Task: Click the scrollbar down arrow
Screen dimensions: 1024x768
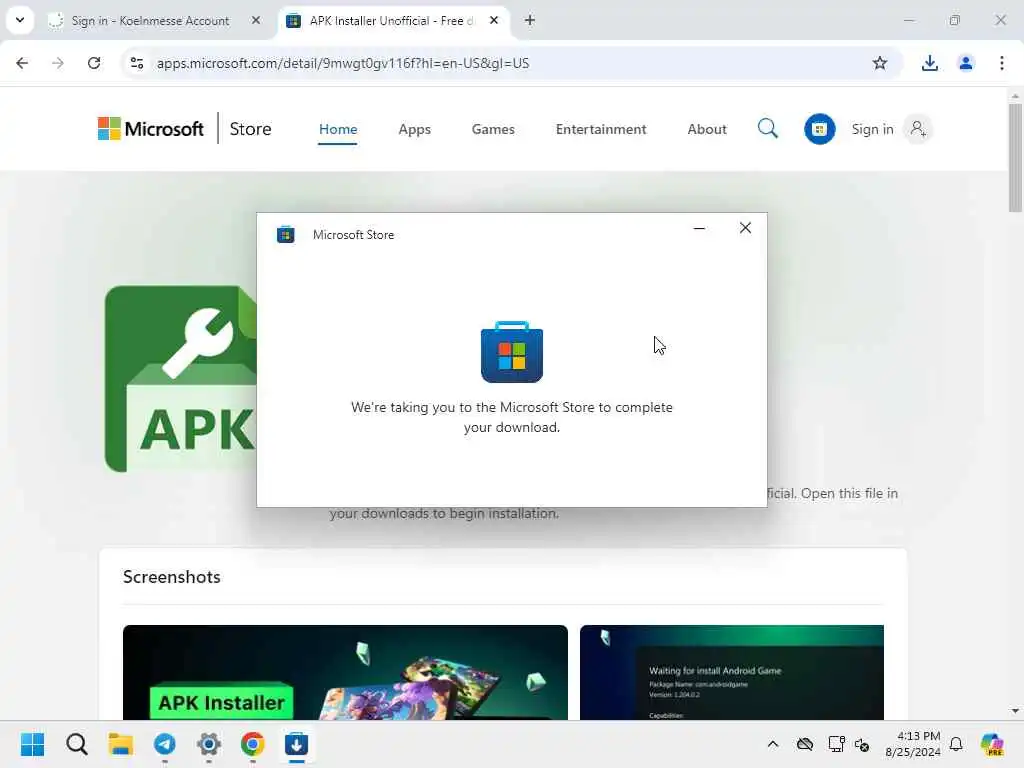Action: click(x=1015, y=711)
